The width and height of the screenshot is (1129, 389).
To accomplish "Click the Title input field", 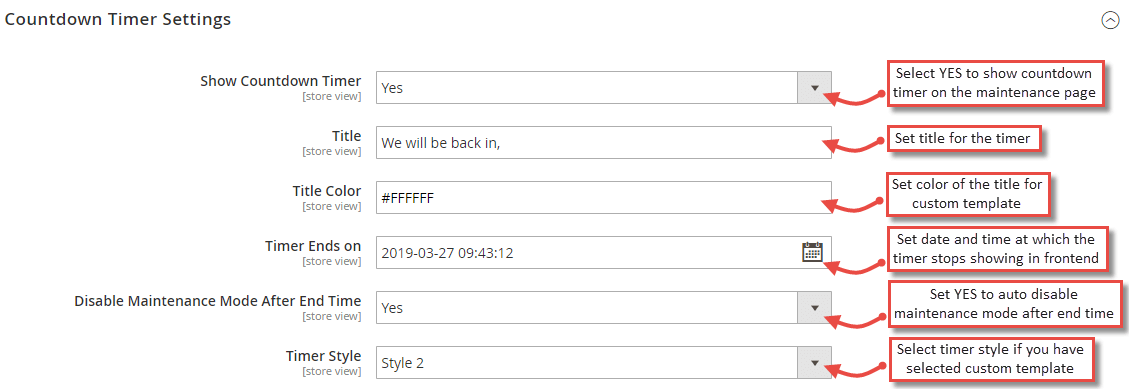I will 603,143.
